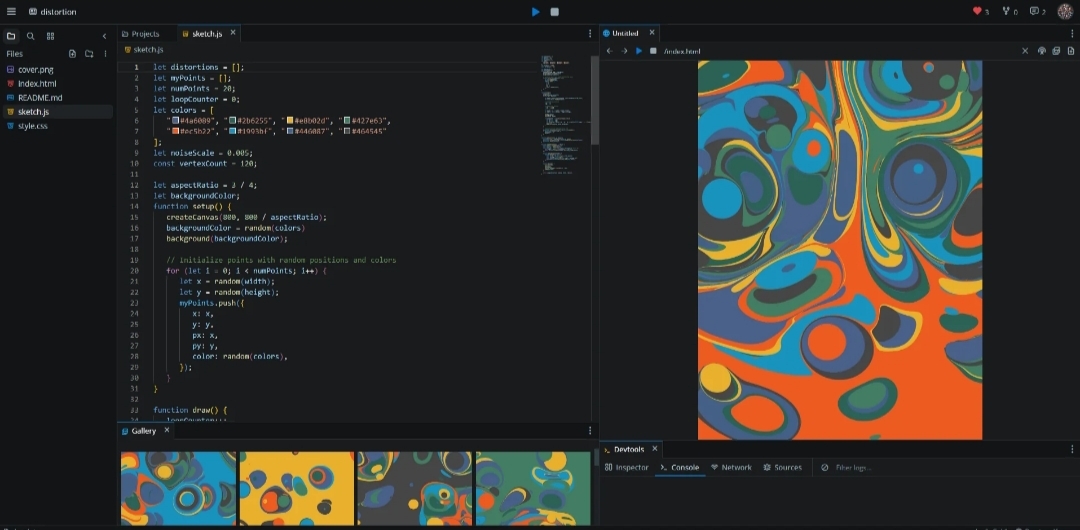Switch to the Projects tab
The height and width of the screenshot is (530, 1080).
click(x=146, y=34)
